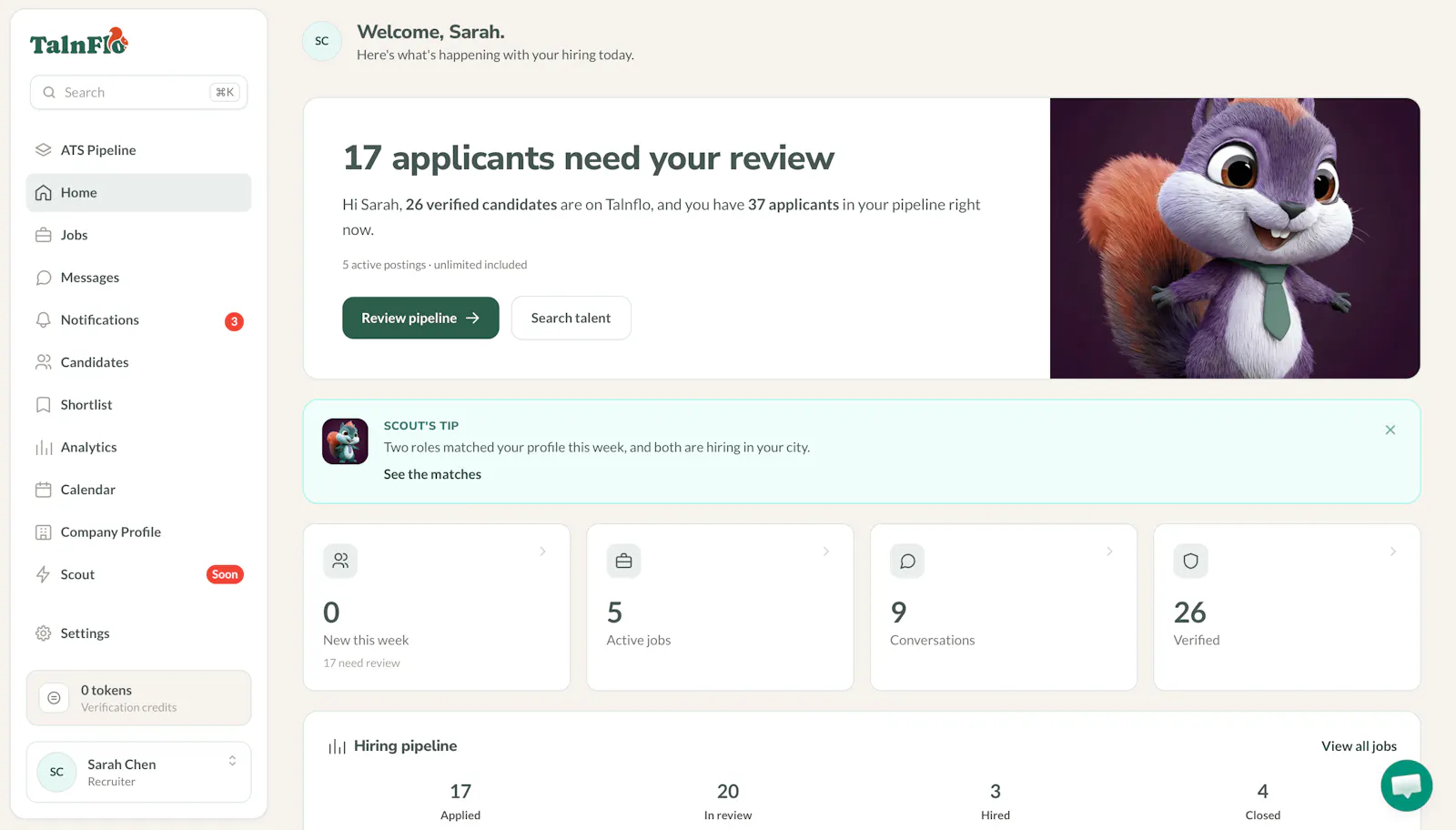Click the Company Profile building icon

click(43, 532)
